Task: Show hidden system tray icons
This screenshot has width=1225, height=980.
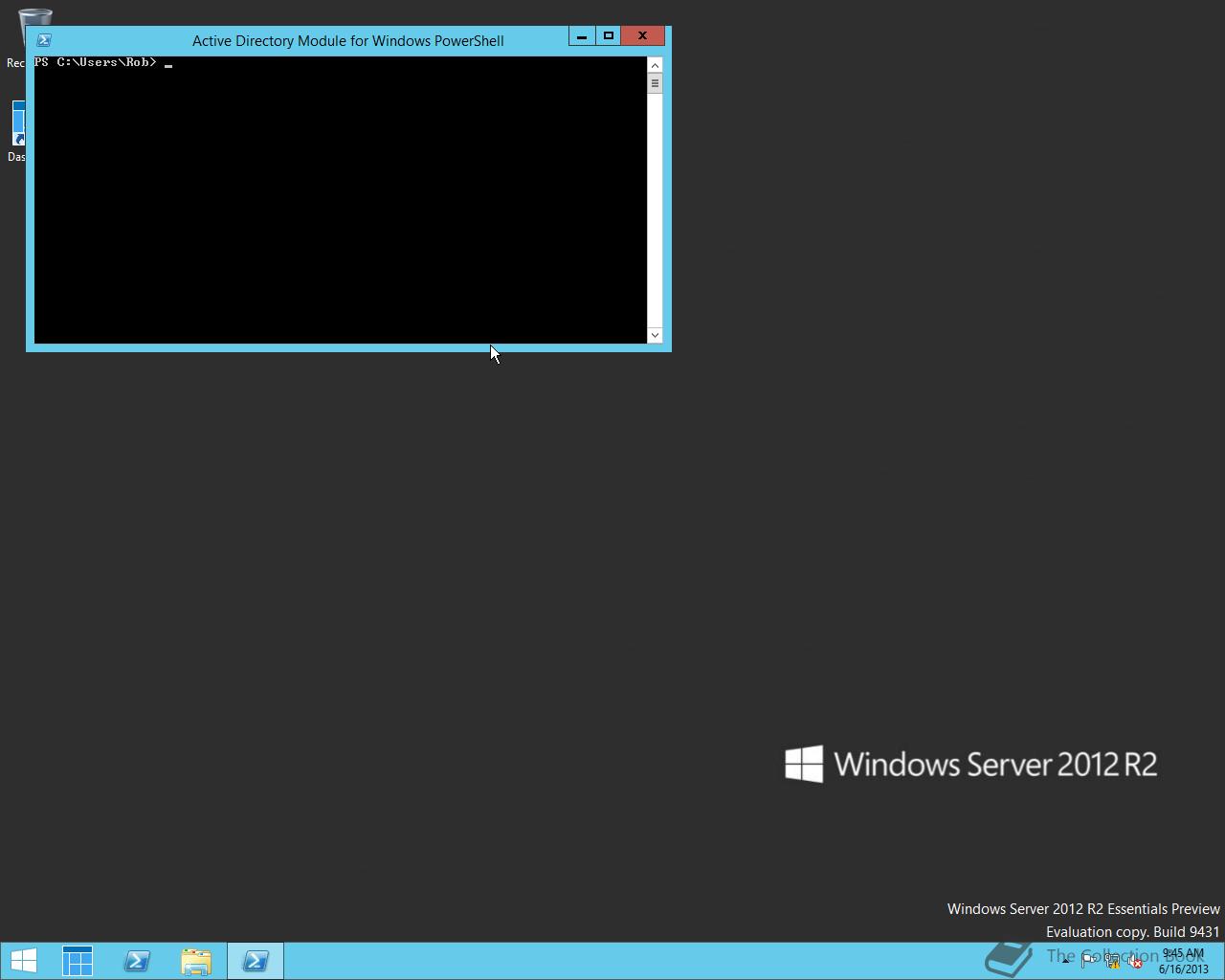Action: (1065, 962)
